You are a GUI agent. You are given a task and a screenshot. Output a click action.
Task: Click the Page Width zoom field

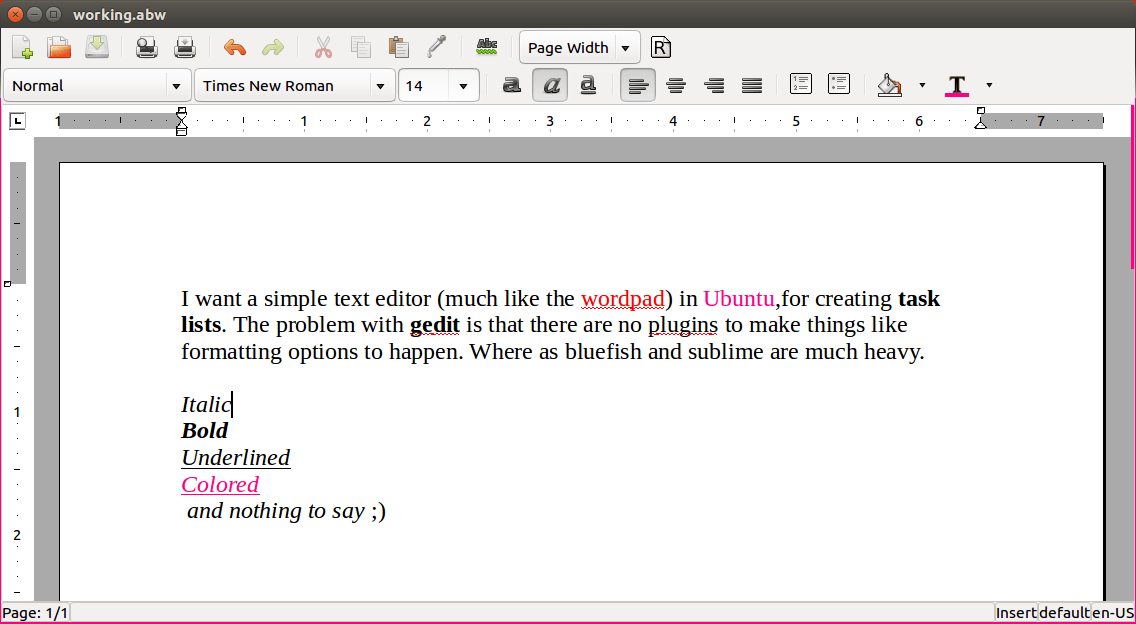coord(568,49)
